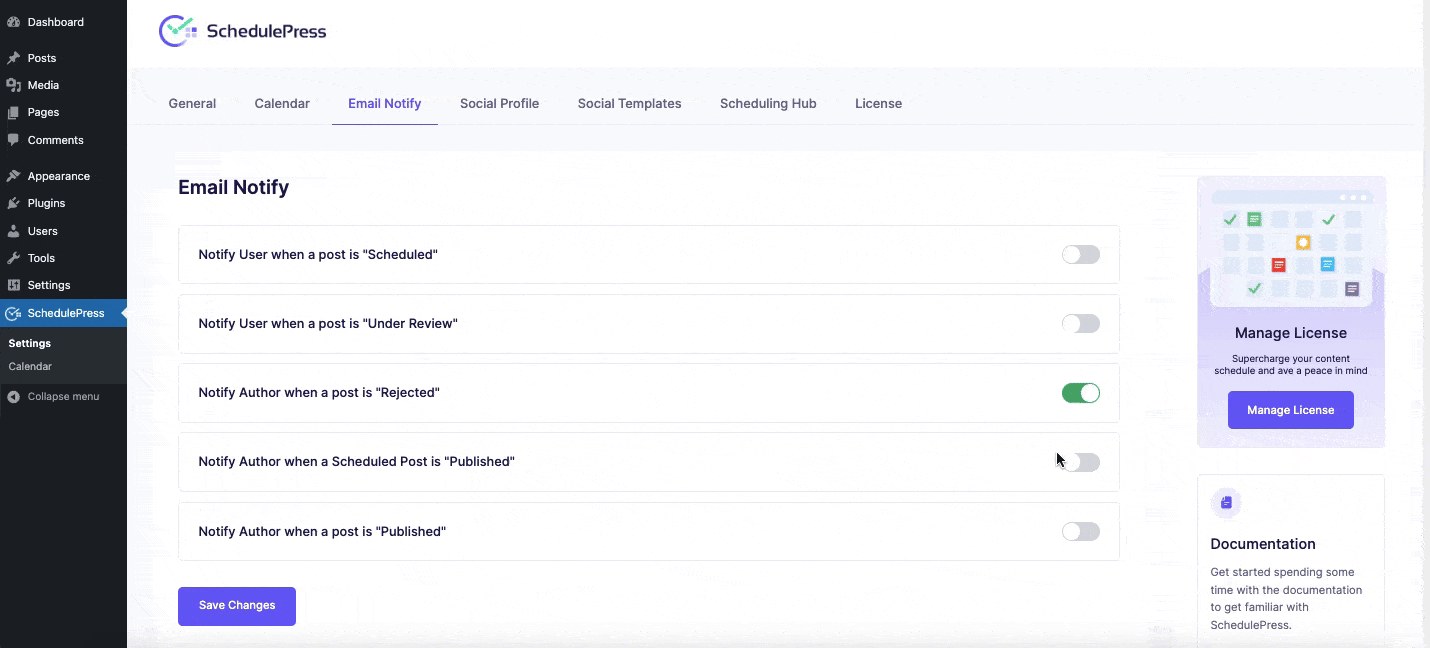Image resolution: width=1430 pixels, height=648 pixels.
Task: Click the Manage License button
Action: 1290,410
